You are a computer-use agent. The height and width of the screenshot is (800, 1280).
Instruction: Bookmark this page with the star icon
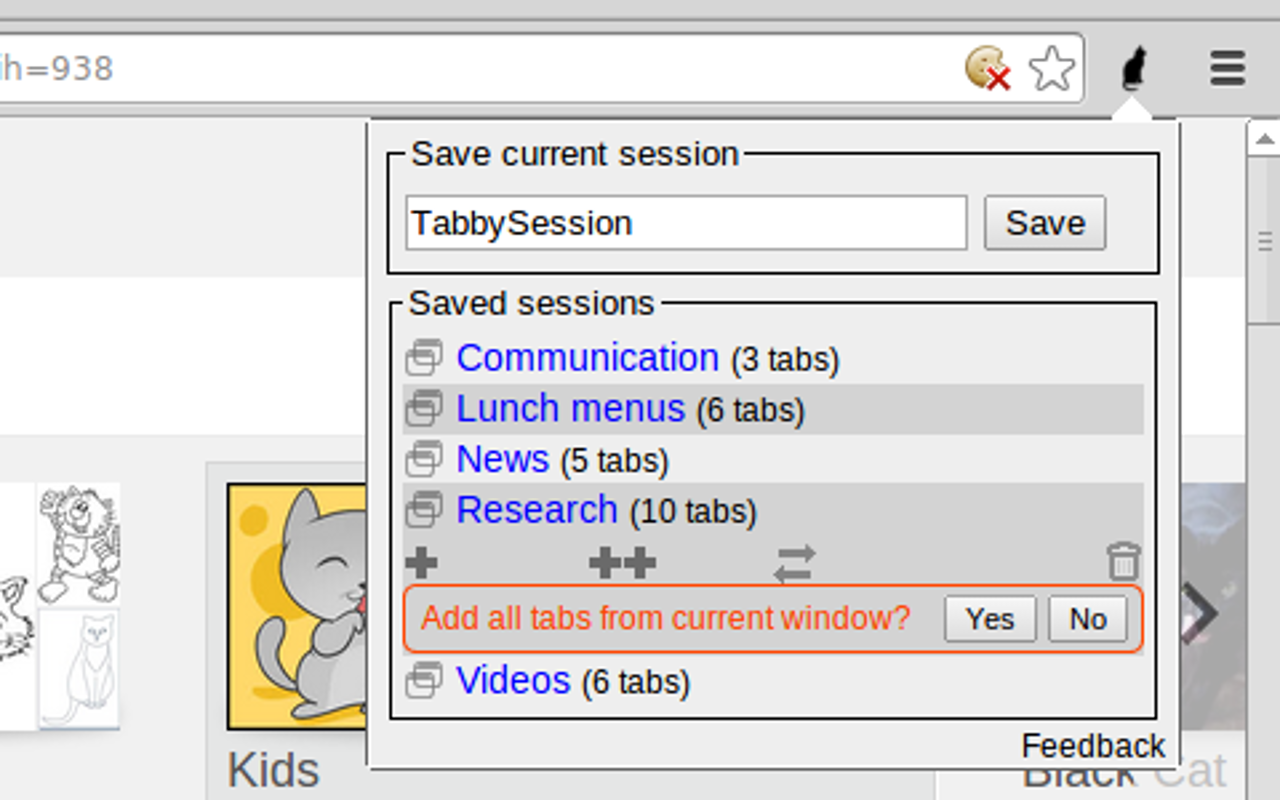[x=1052, y=69]
